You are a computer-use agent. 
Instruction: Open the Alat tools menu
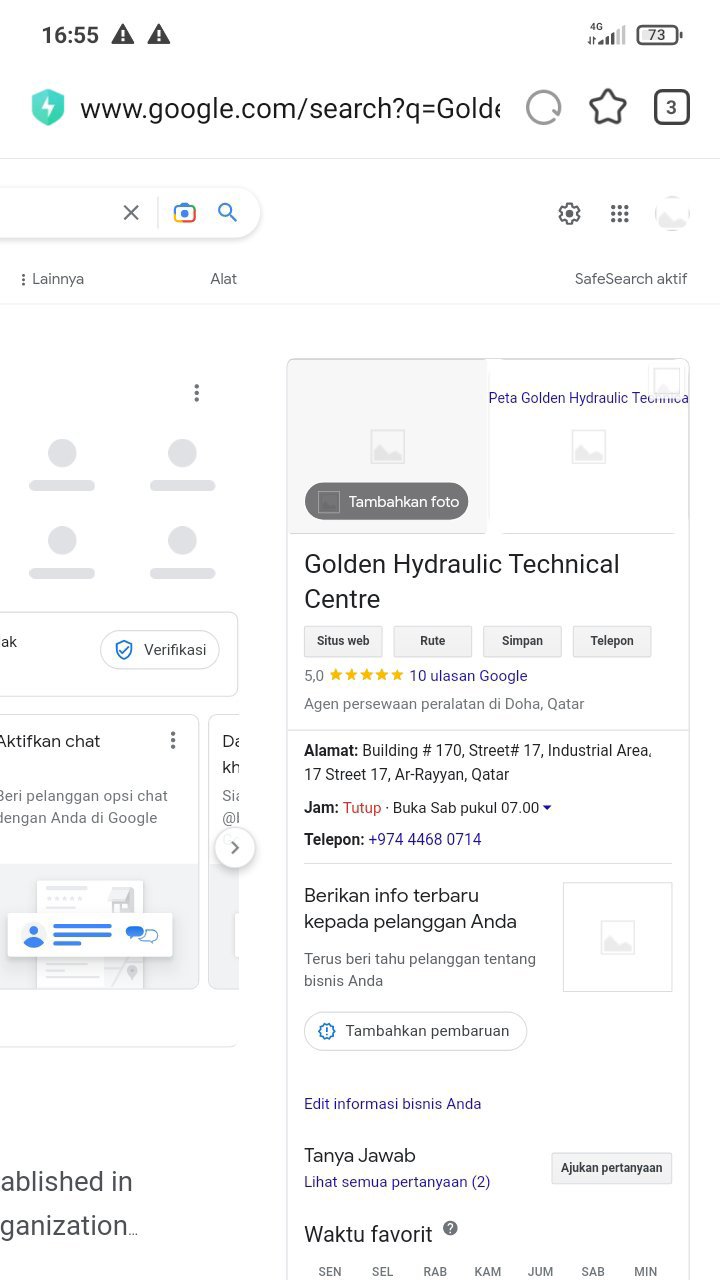click(223, 279)
